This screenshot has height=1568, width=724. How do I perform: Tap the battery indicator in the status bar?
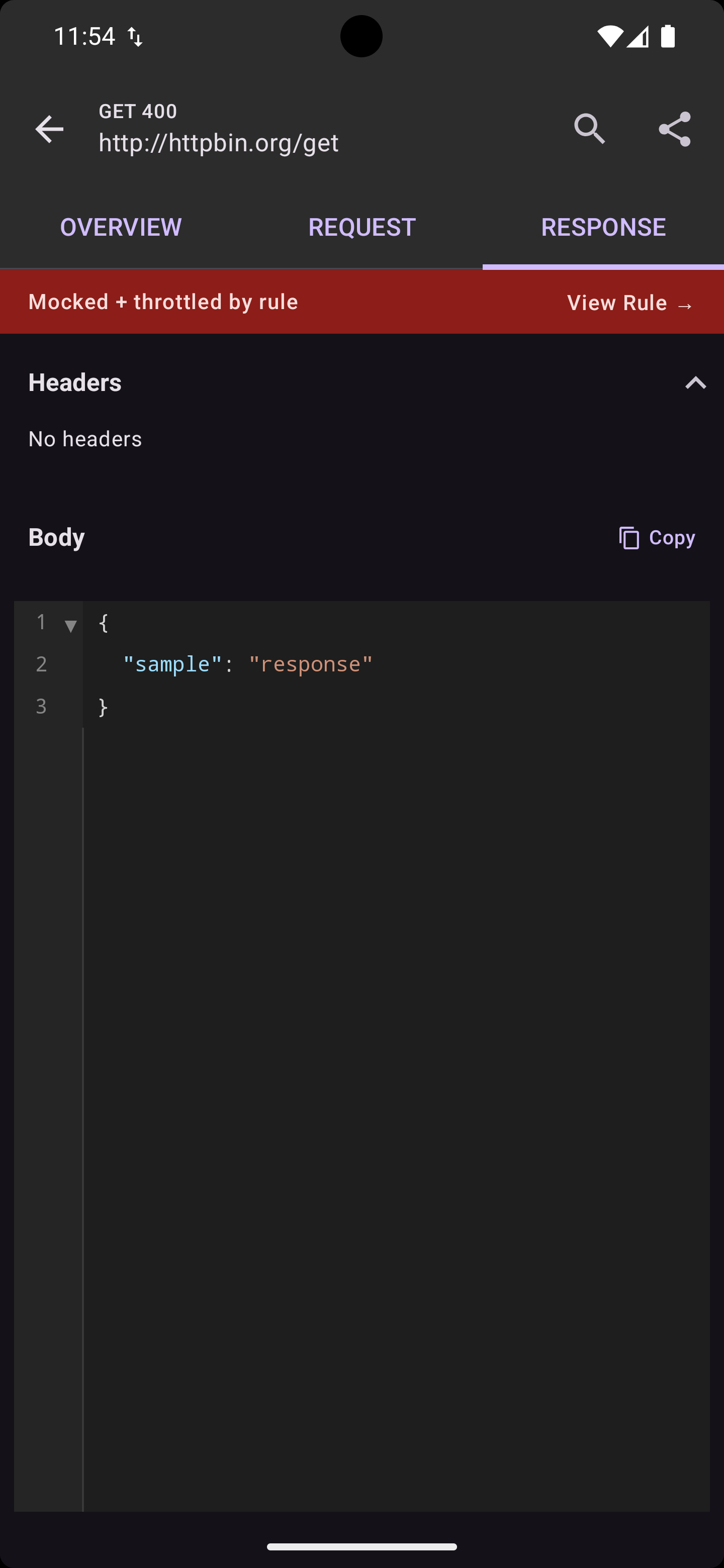point(667,36)
